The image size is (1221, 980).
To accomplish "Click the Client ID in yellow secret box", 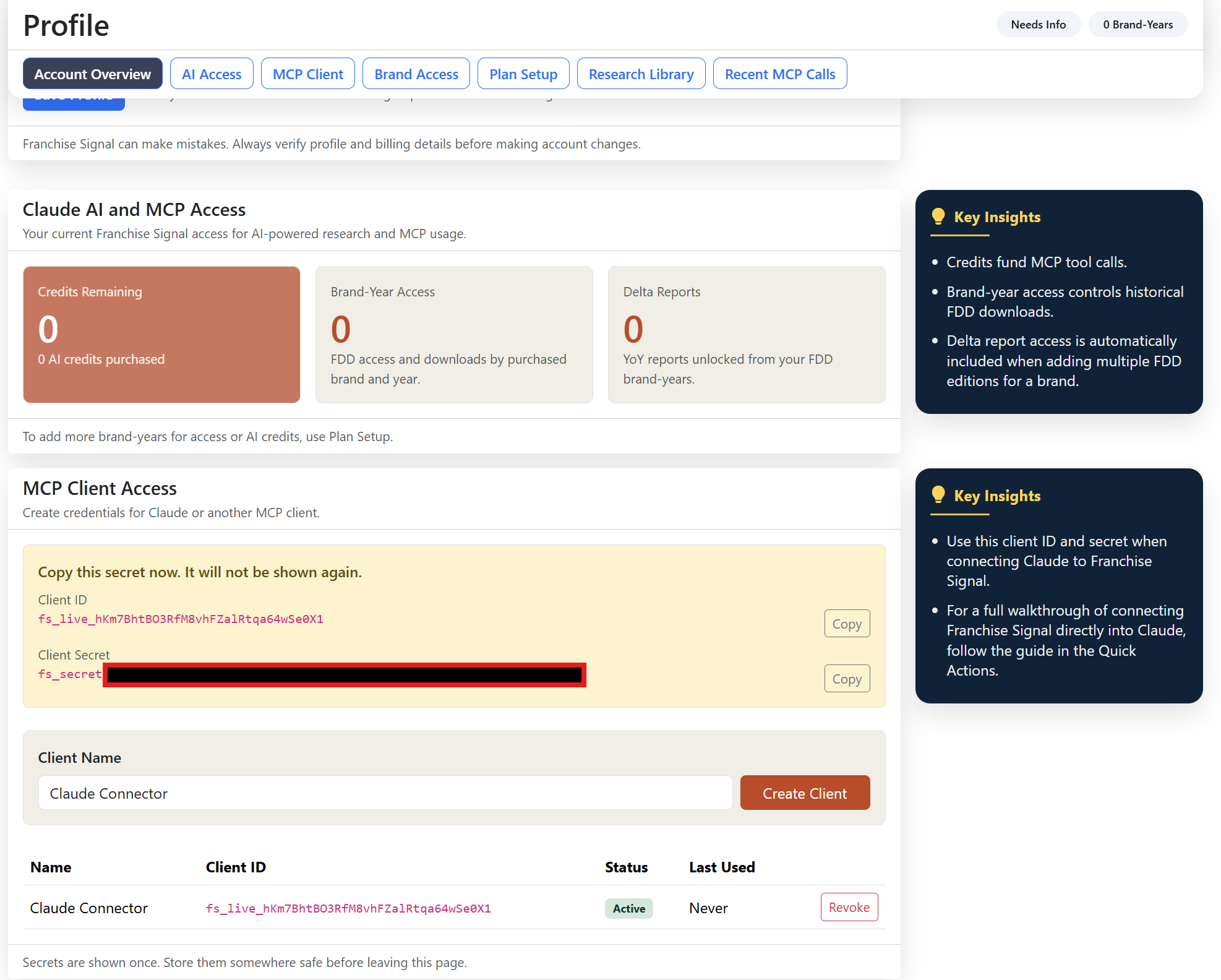I will point(181,619).
